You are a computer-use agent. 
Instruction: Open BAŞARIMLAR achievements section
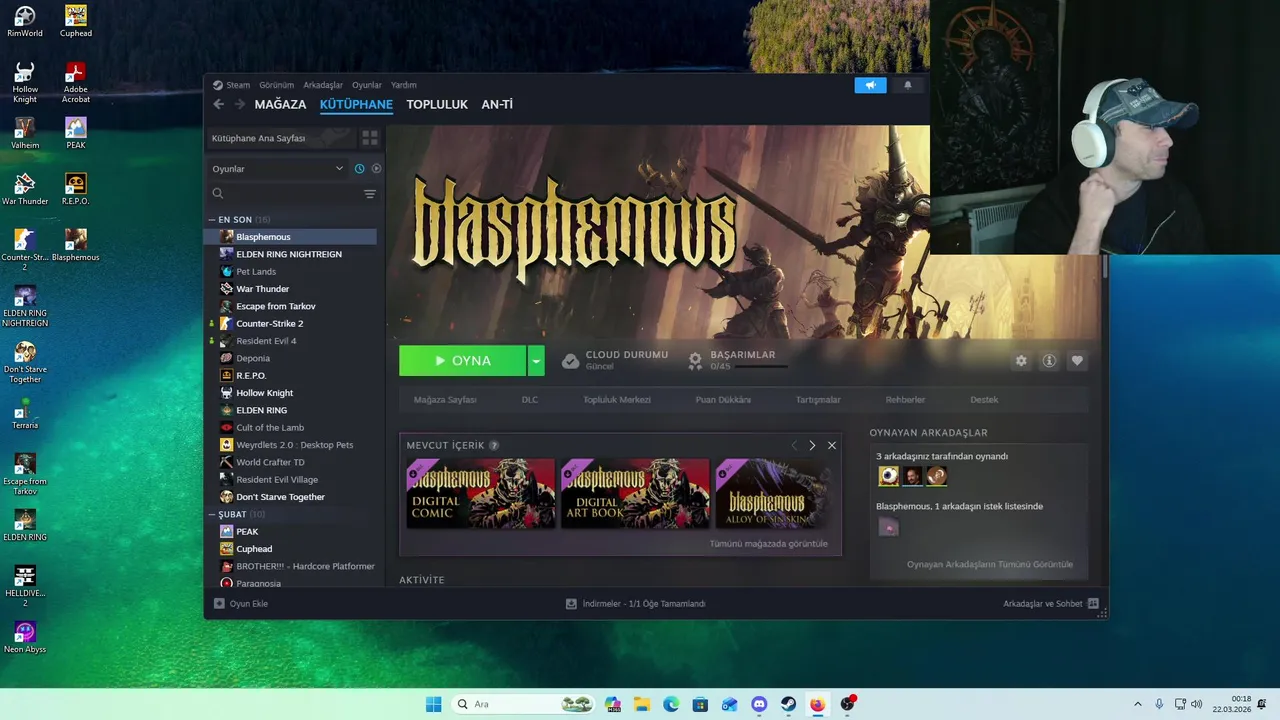(738, 360)
